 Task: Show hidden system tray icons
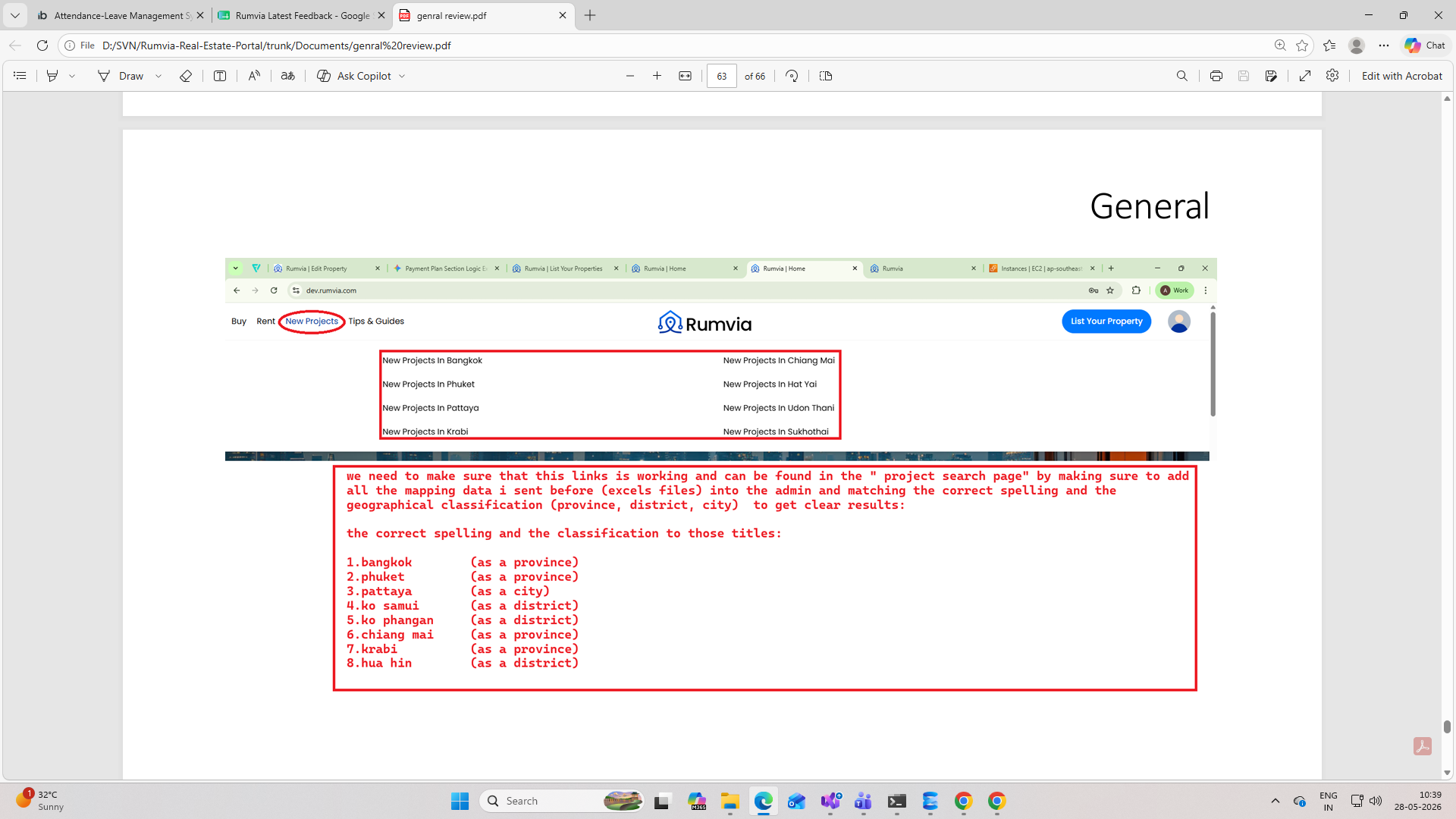1276,801
